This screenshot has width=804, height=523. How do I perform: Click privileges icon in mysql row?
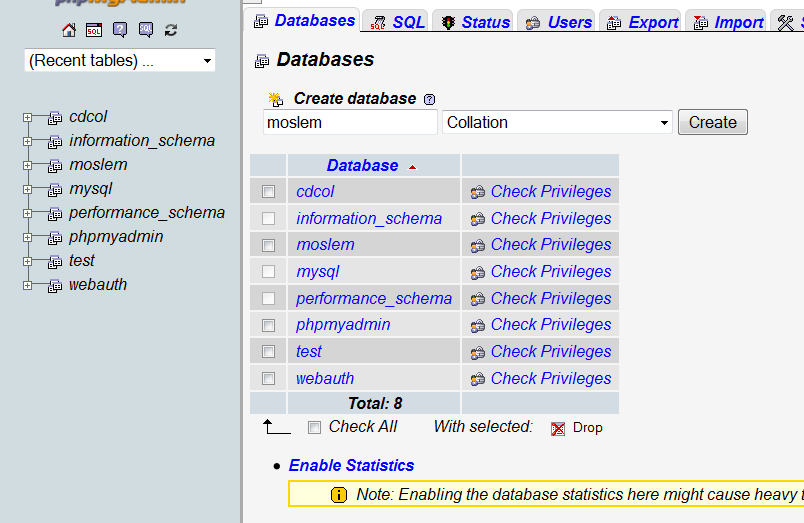(478, 272)
